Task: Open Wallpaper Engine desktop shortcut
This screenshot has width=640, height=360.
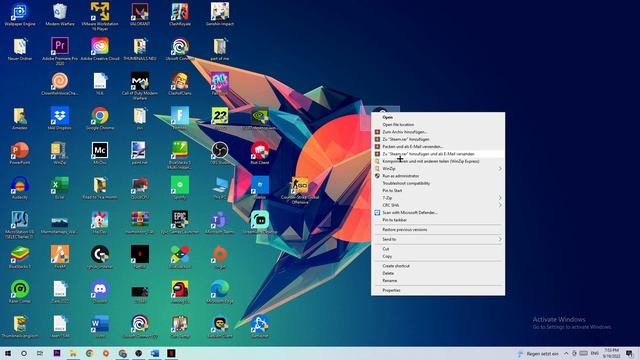Action: tap(20, 15)
